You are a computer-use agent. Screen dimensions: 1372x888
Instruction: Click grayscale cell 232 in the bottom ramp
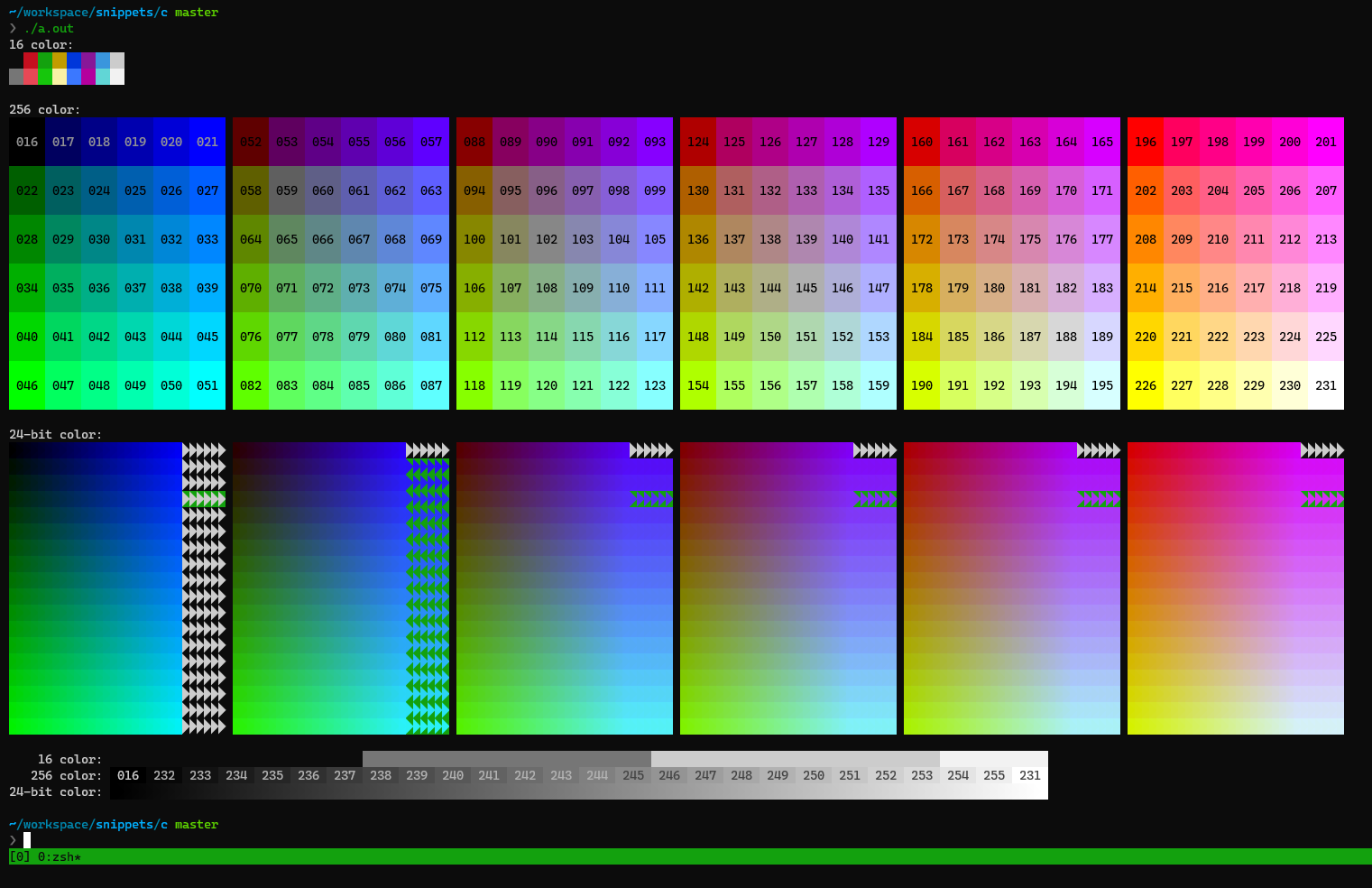pyautogui.click(x=164, y=775)
